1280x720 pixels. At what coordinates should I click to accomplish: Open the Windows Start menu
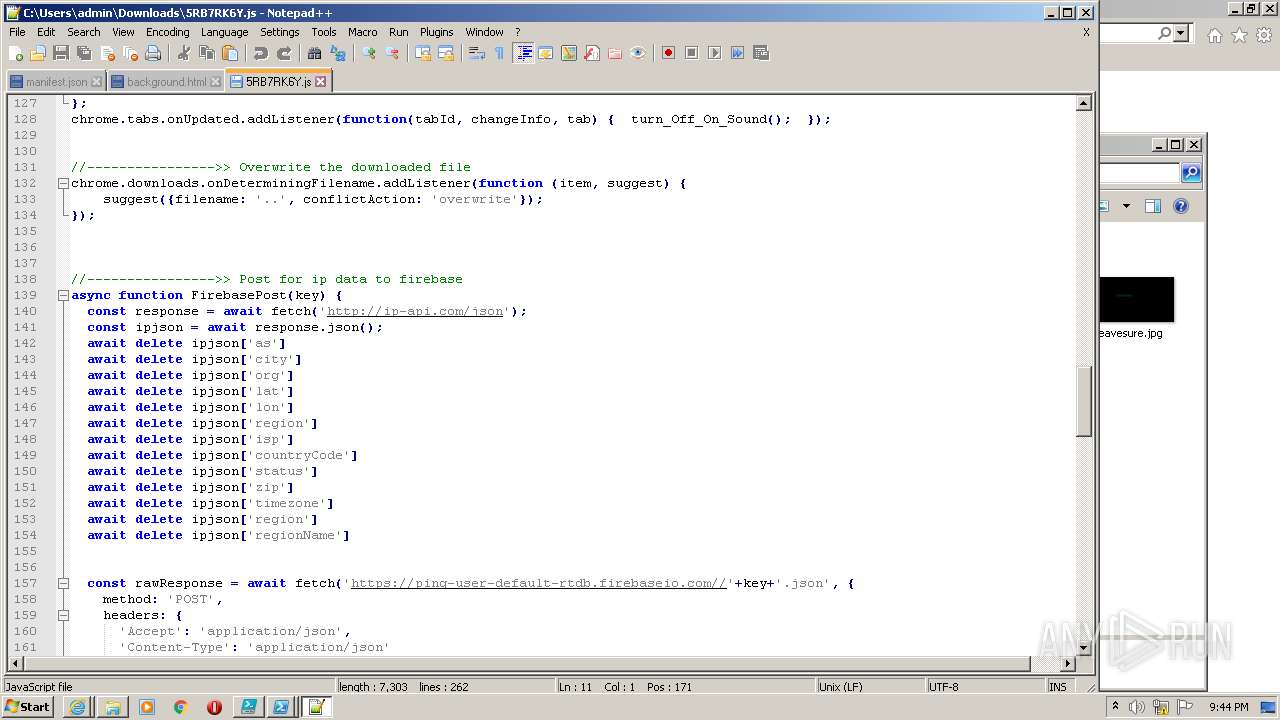(x=28, y=707)
